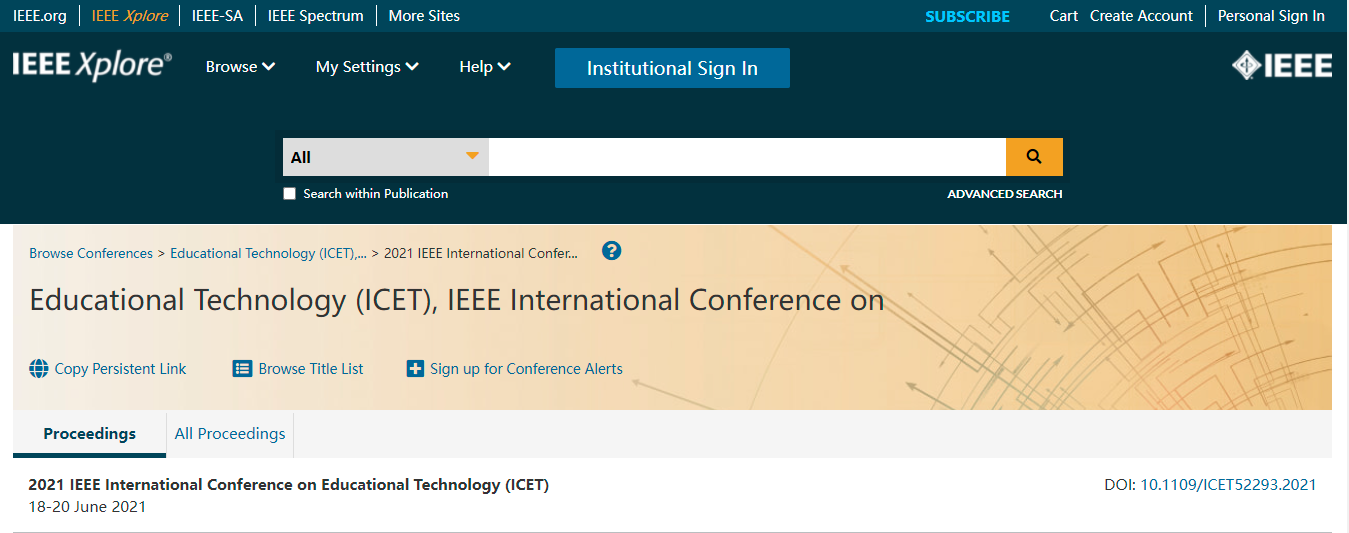Switch to the All Proceedings tab
Image resolution: width=1349 pixels, height=533 pixels.
(230, 434)
